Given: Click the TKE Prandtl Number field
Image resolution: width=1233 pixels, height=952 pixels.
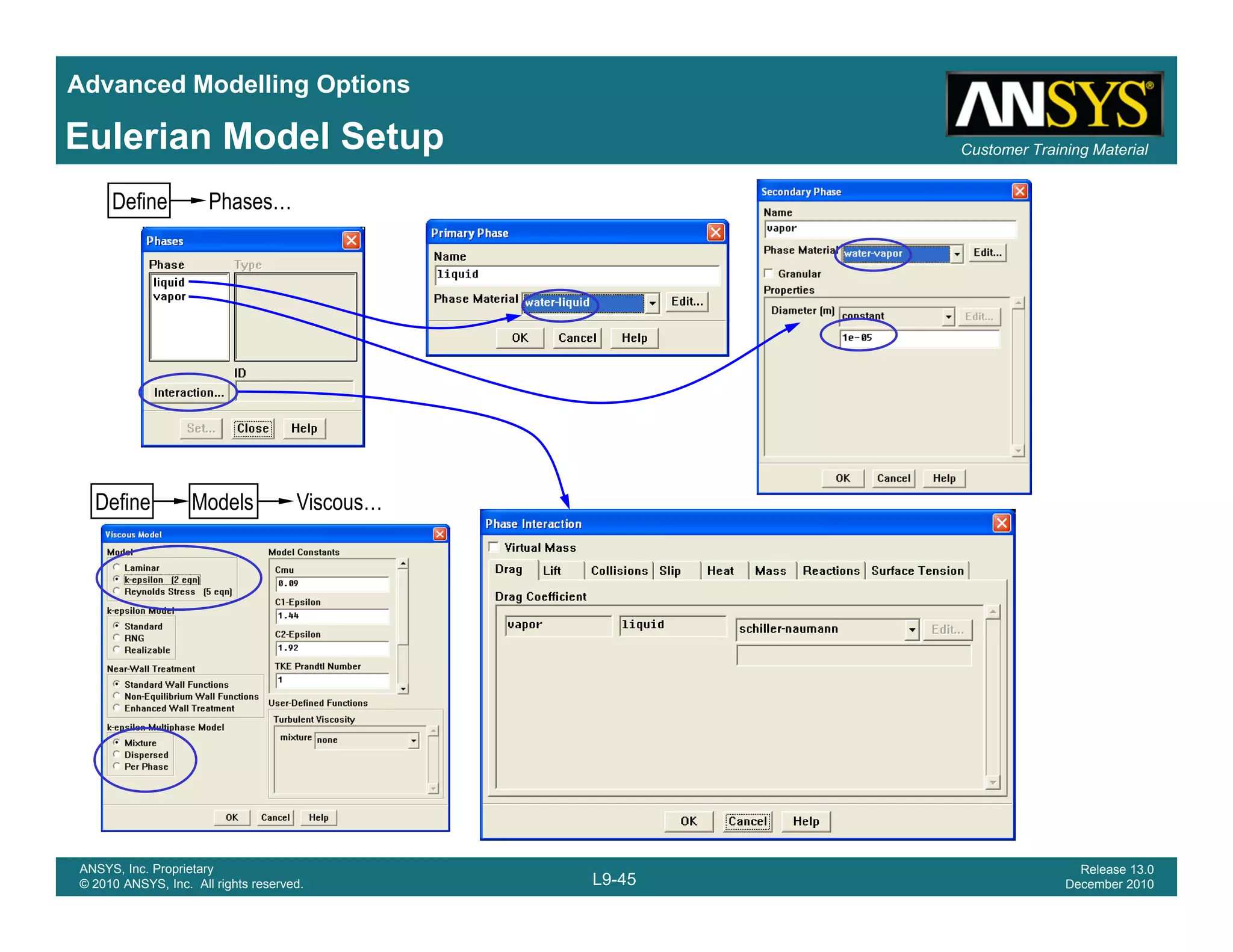Looking at the screenshot, I should pyautogui.click(x=332, y=681).
